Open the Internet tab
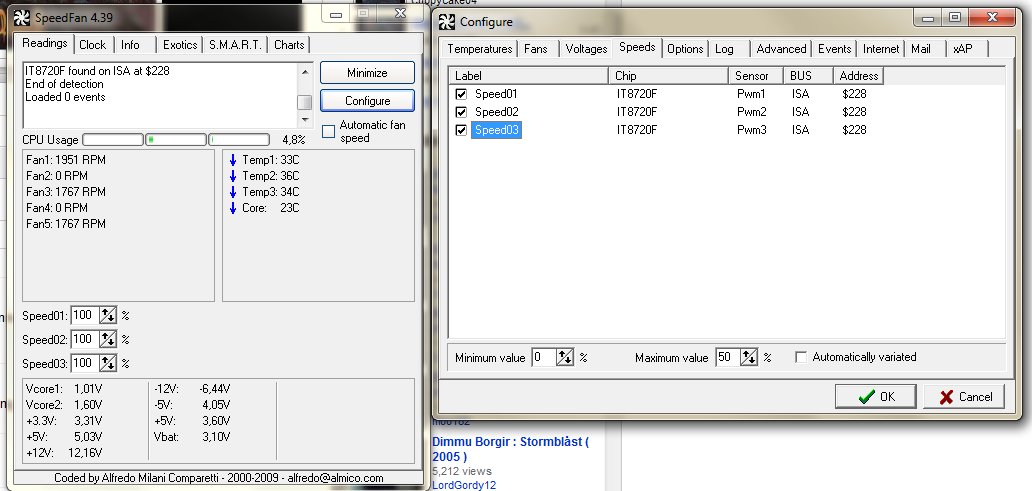 (x=881, y=49)
